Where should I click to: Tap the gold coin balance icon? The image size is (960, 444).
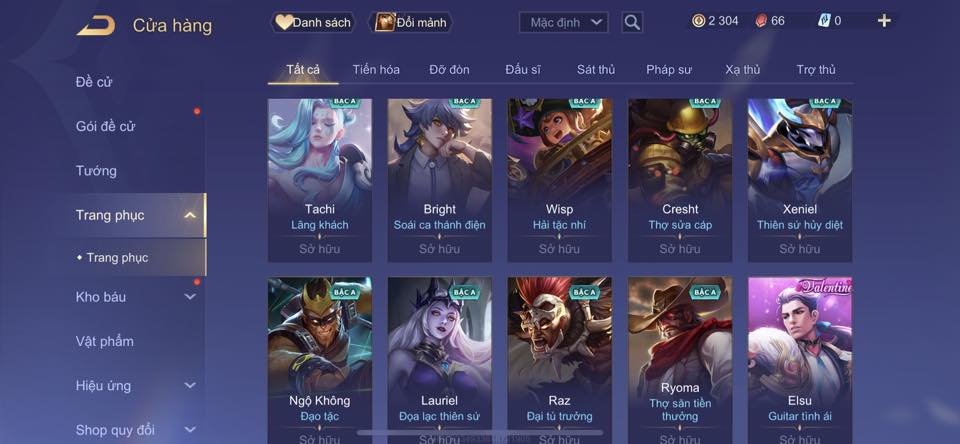[x=698, y=21]
